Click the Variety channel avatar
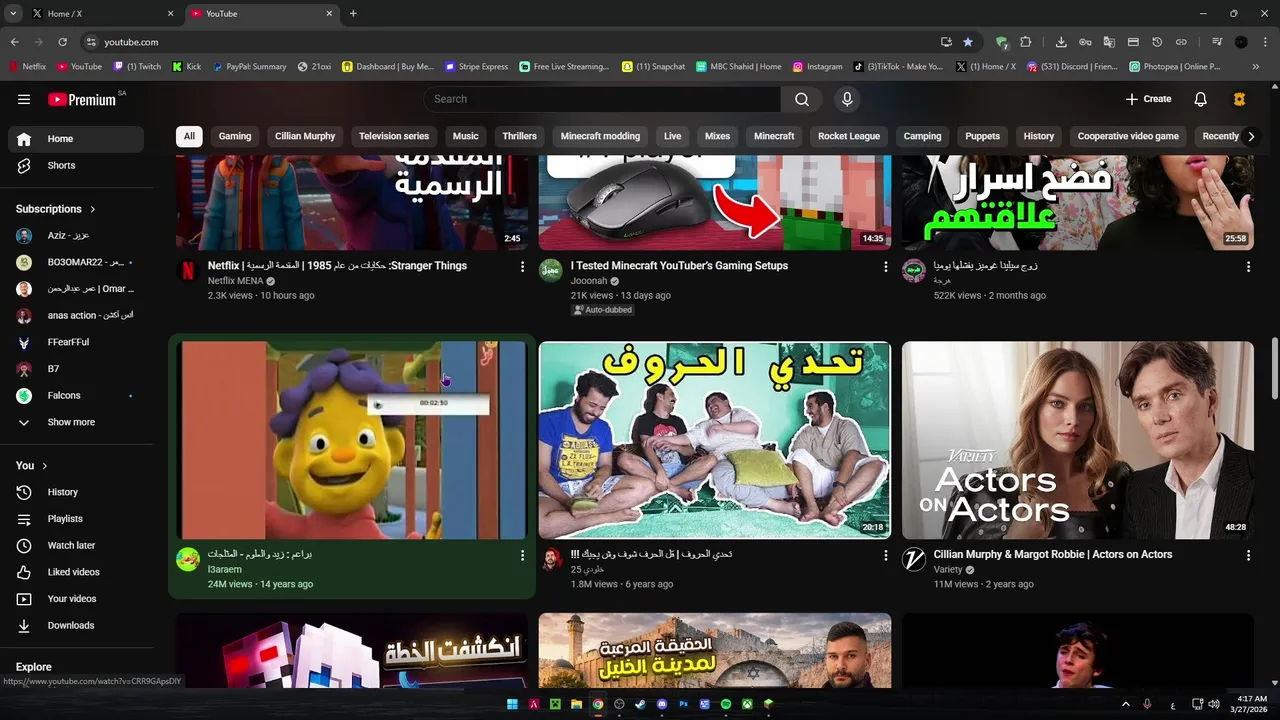The width and height of the screenshot is (1280, 720). tap(914, 559)
